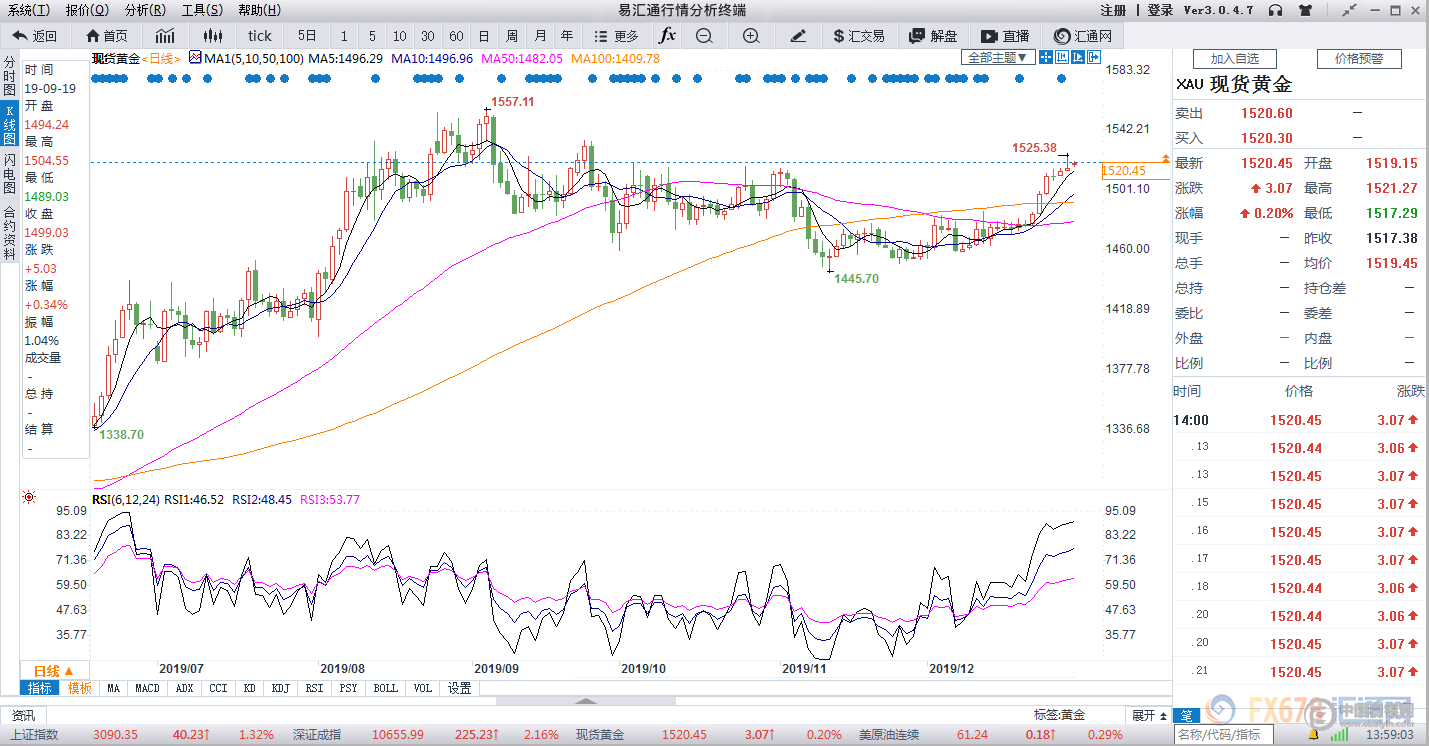
Task: Select the 10 minute period
Action: coord(400,35)
